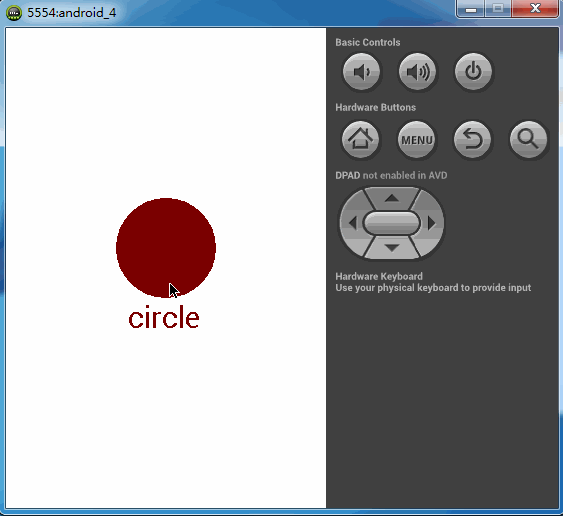
Task: Go to the Android home screen button
Action: (x=360, y=140)
